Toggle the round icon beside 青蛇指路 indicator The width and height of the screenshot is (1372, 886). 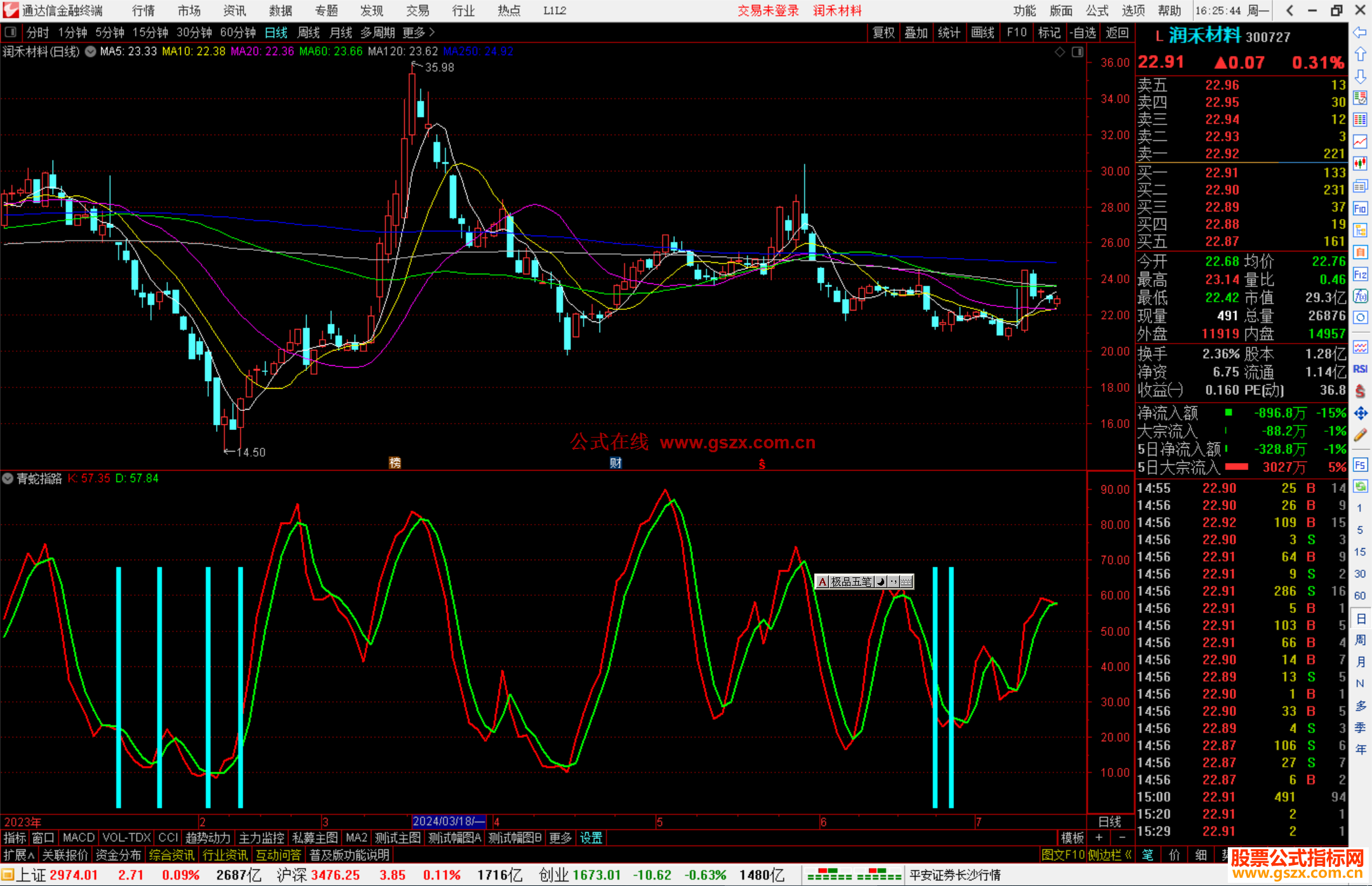click(8, 478)
